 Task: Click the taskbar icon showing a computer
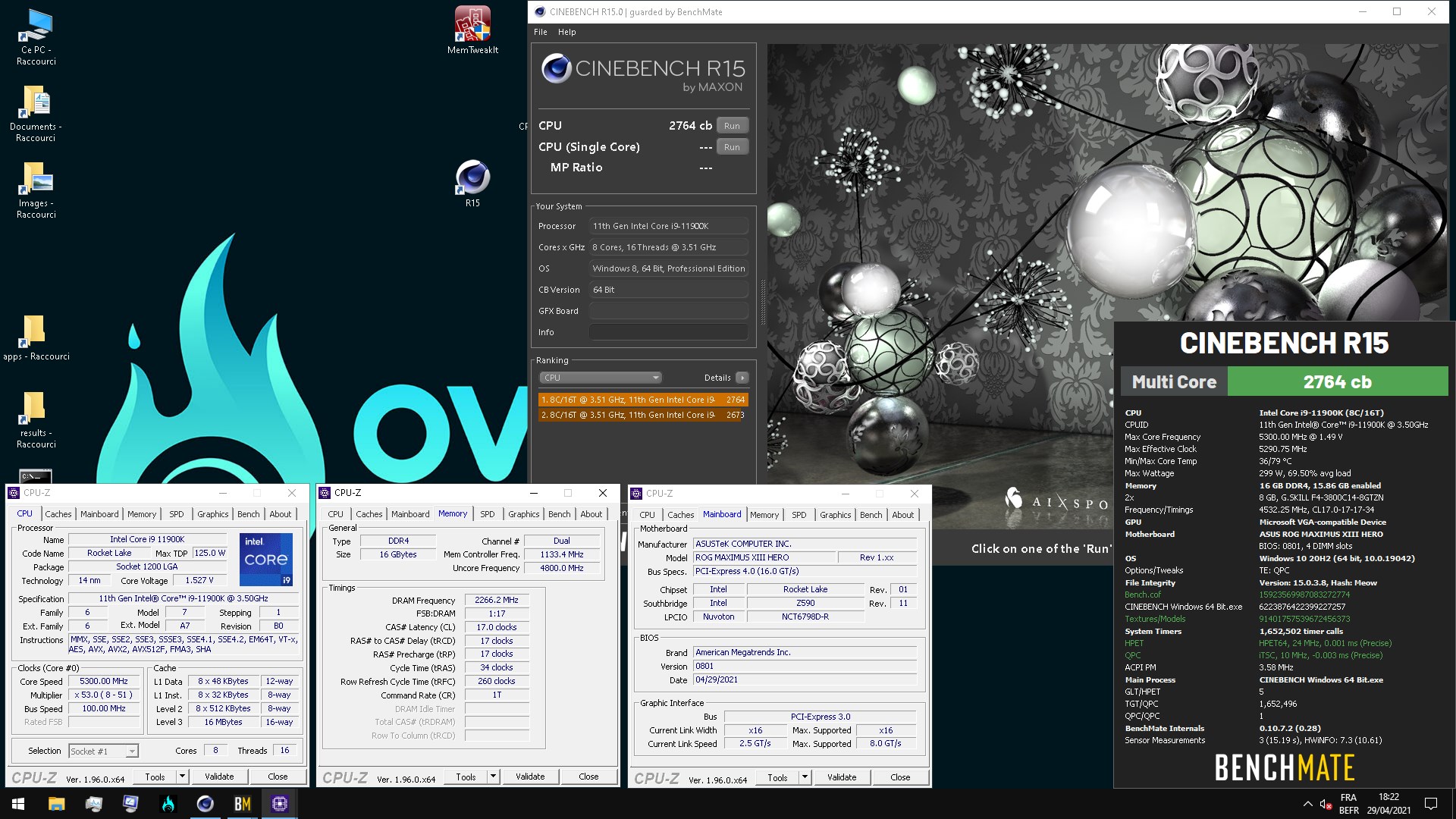93,804
